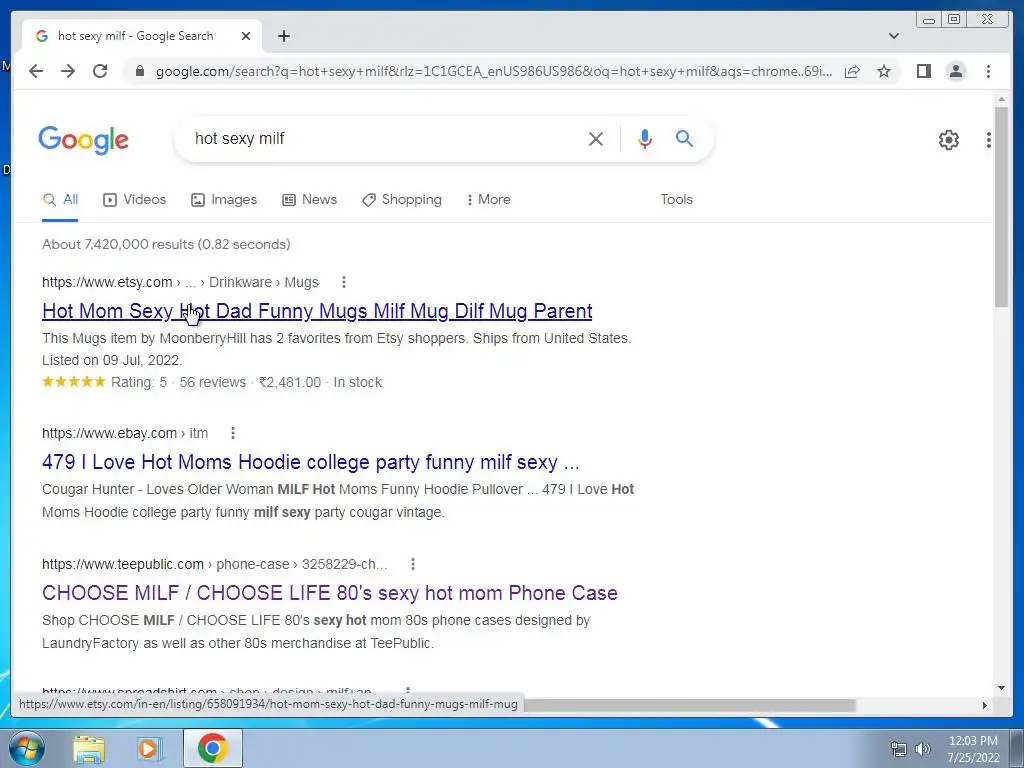The image size is (1024, 768).
Task: Clear the search box with the X
Action: pos(596,138)
